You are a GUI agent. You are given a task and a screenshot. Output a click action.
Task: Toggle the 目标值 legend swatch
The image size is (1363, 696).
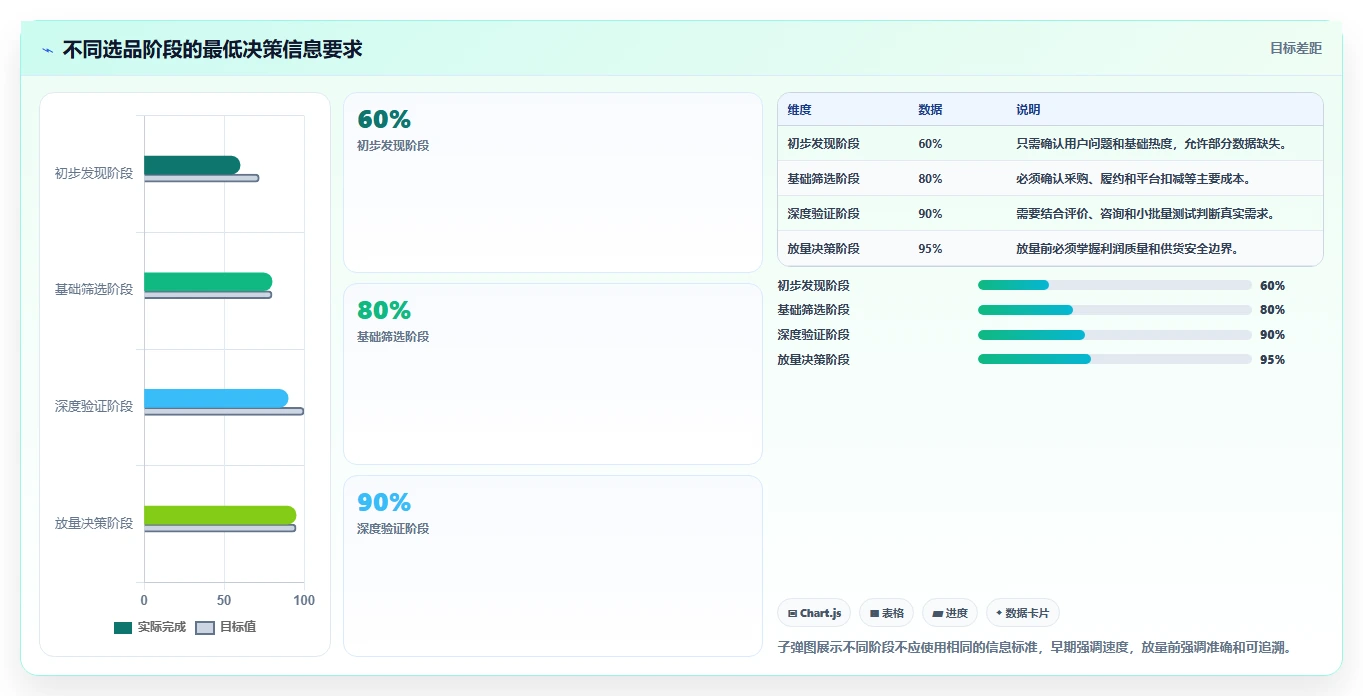click(x=204, y=628)
